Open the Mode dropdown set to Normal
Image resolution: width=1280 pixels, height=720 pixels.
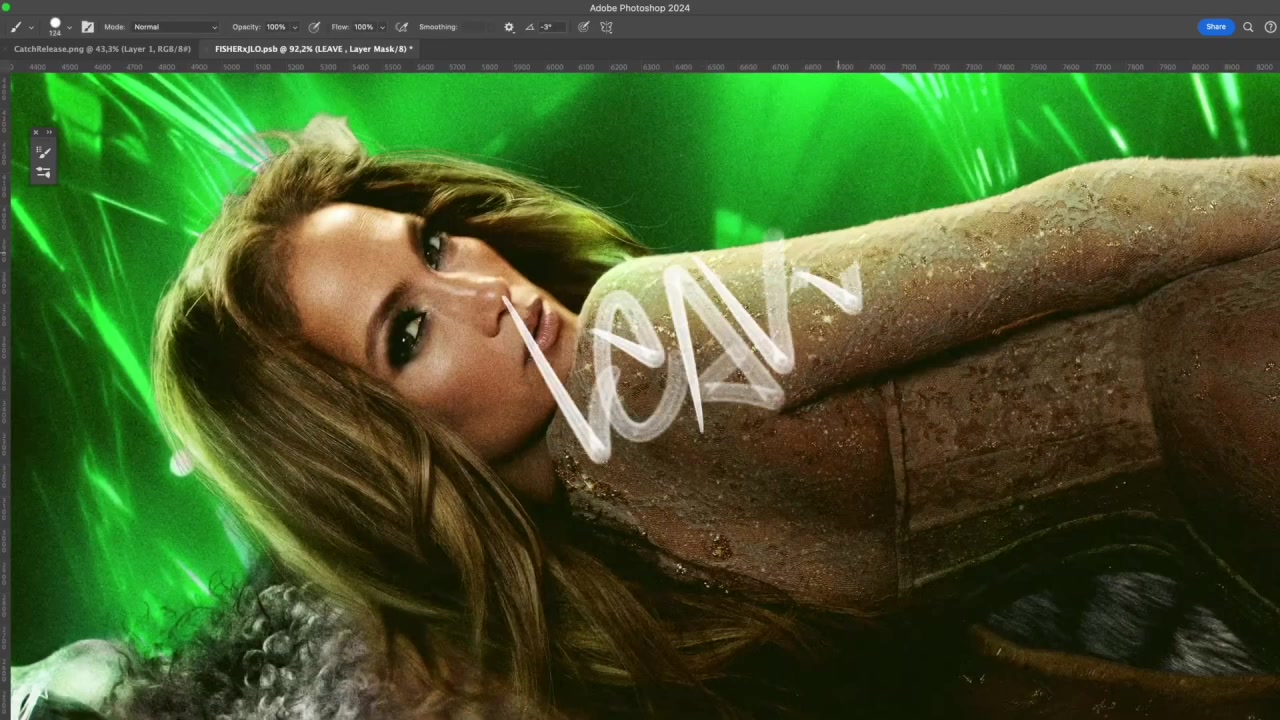pos(175,27)
